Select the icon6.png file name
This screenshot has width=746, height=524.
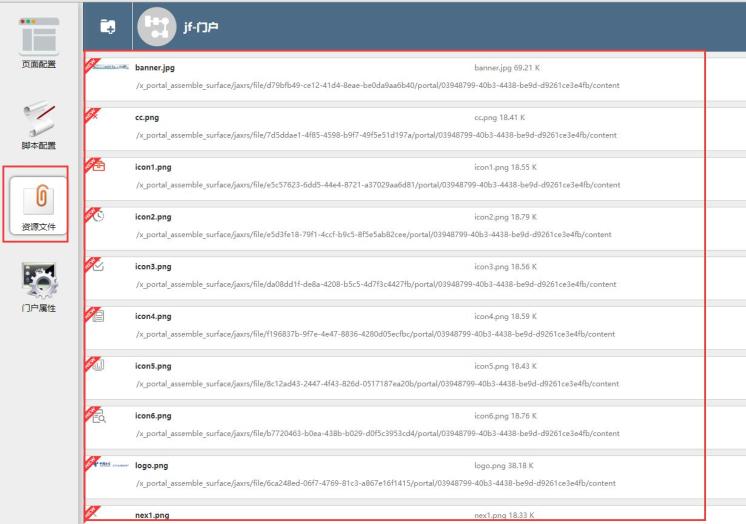(x=153, y=416)
